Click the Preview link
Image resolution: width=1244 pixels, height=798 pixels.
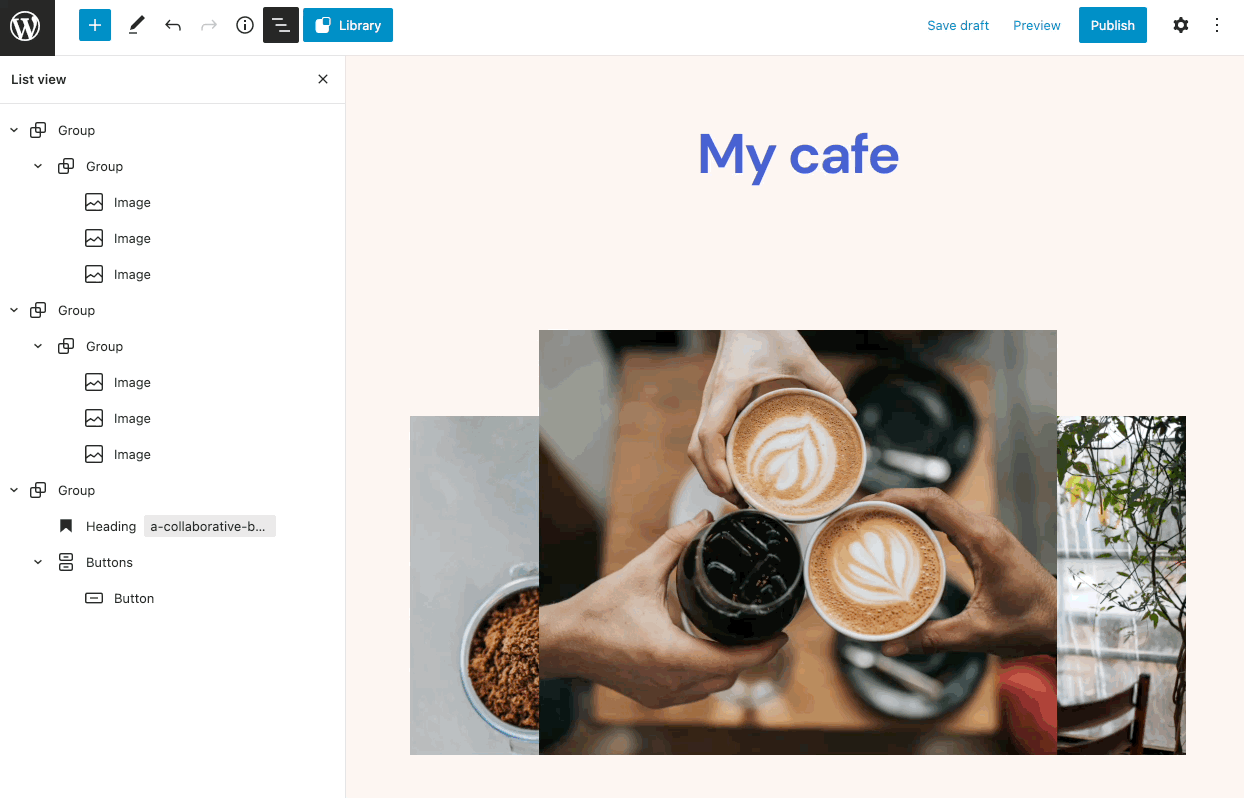pyautogui.click(x=1037, y=25)
